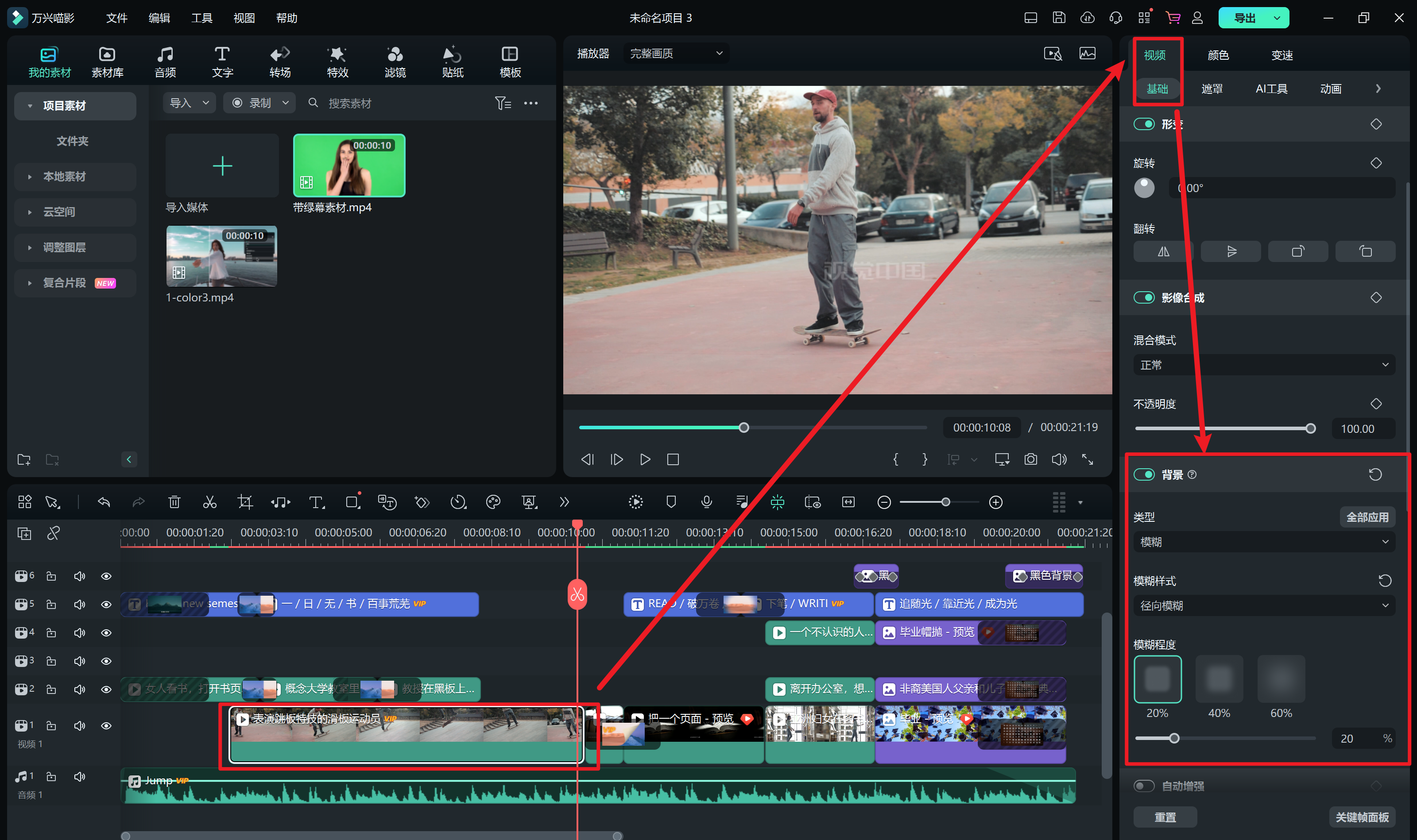Open the 混合模式 blend mode dropdown
The width and height of the screenshot is (1417, 840).
(1264, 365)
